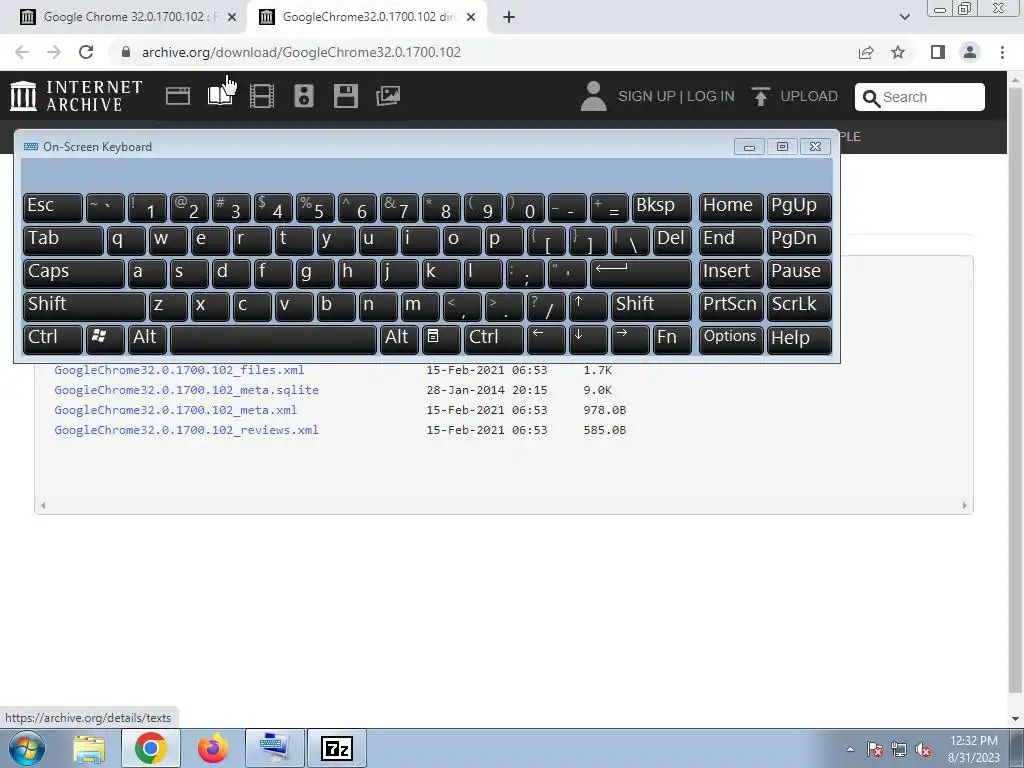Close the second Chrome tab
Image resolution: width=1024 pixels, height=768 pixels.
point(471,17)
